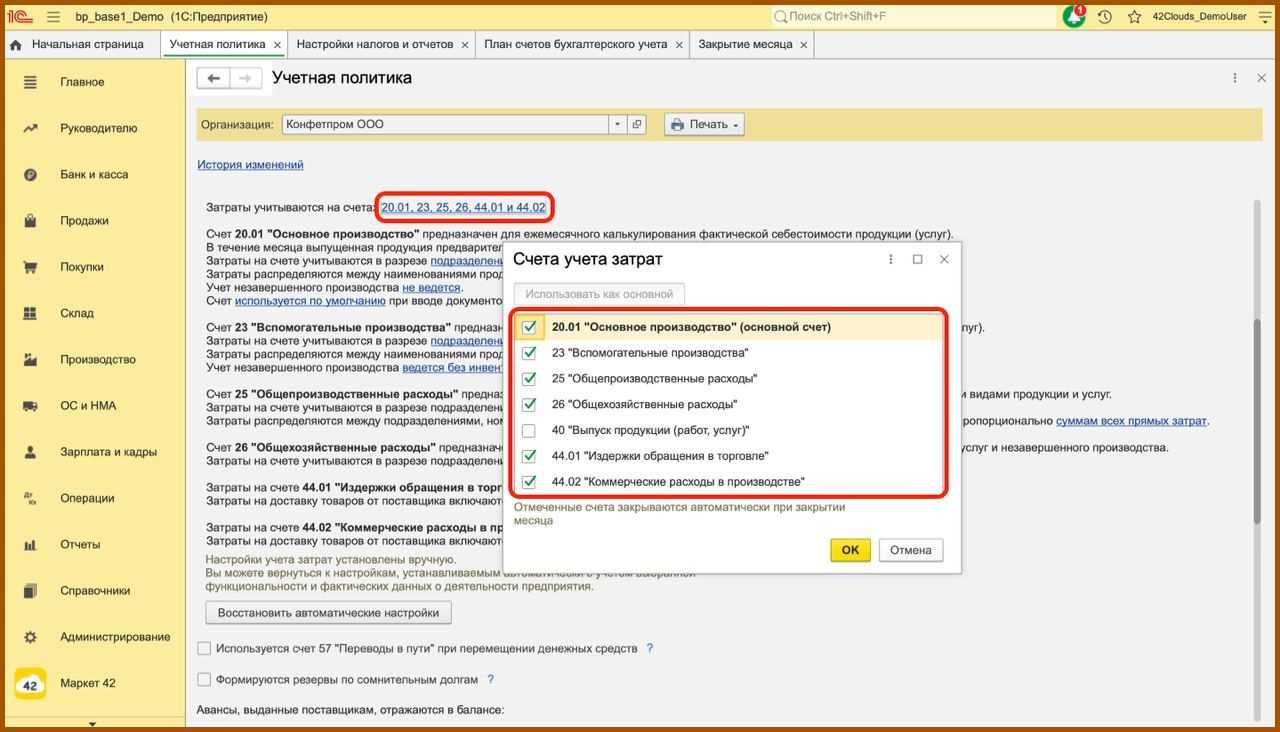Screen dimensions: 1280x732
Task: Enable резервы по сомнительным долгам checkbox
Action: coord(204,680)
